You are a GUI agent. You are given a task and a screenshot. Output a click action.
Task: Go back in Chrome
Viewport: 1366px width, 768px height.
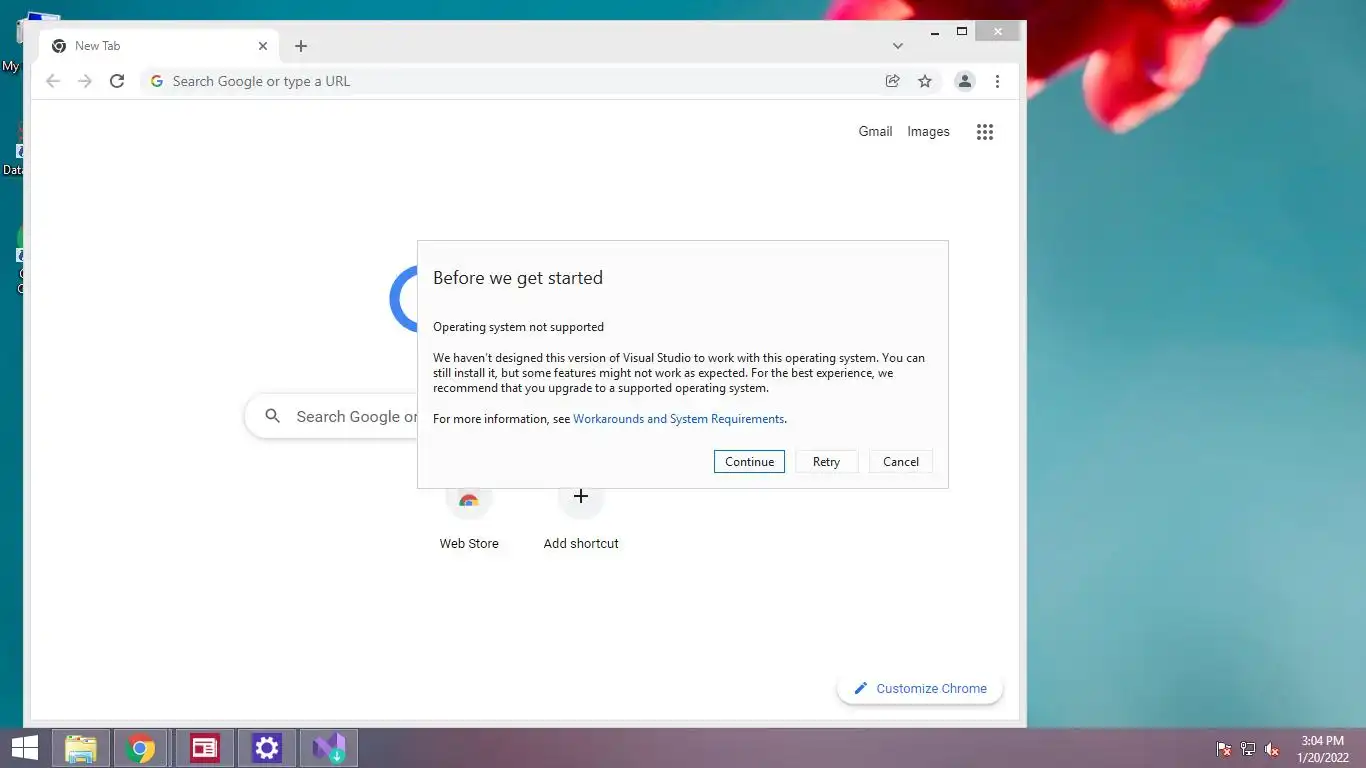coord(53,81)
